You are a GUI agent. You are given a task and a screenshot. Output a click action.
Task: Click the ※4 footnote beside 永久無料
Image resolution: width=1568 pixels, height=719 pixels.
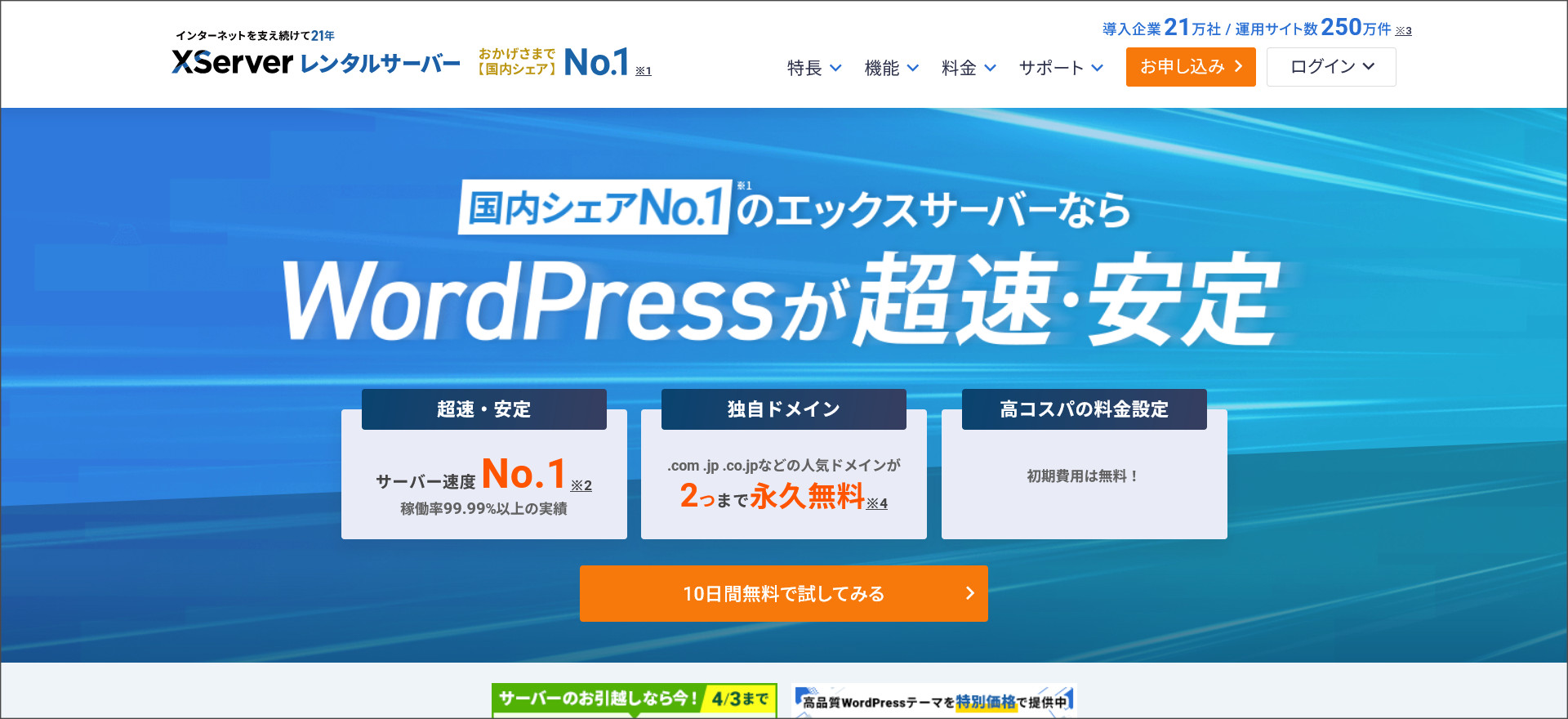[x=877, y=503]
